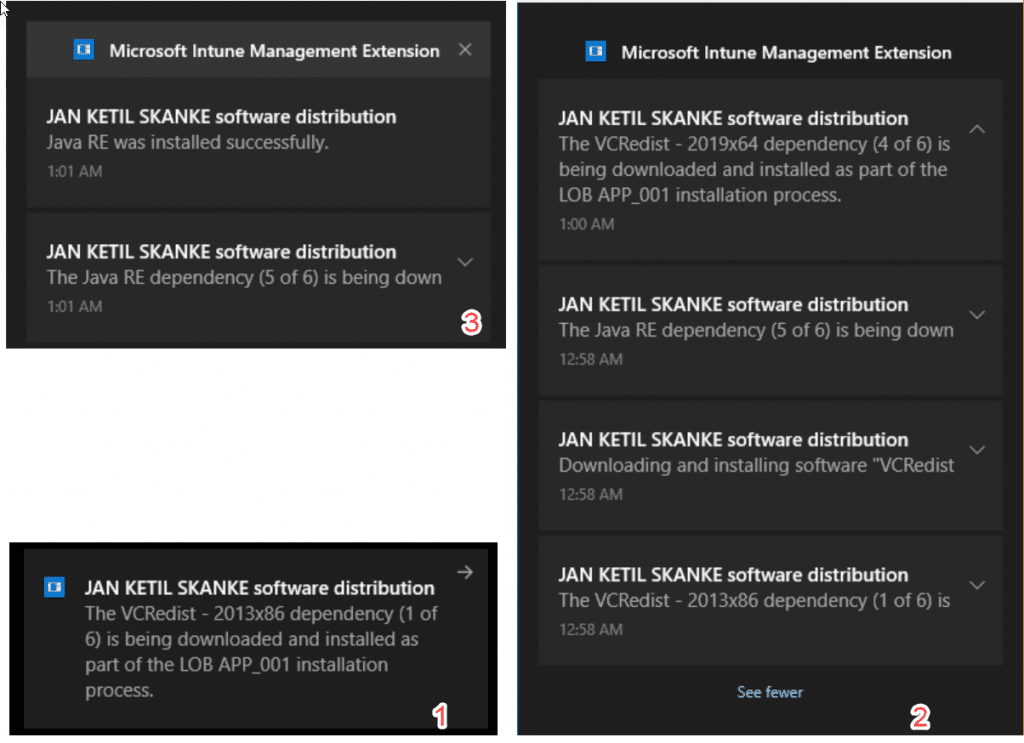
Task: Click Intune icon in top-left notification header
Action: tap(83, 50)
